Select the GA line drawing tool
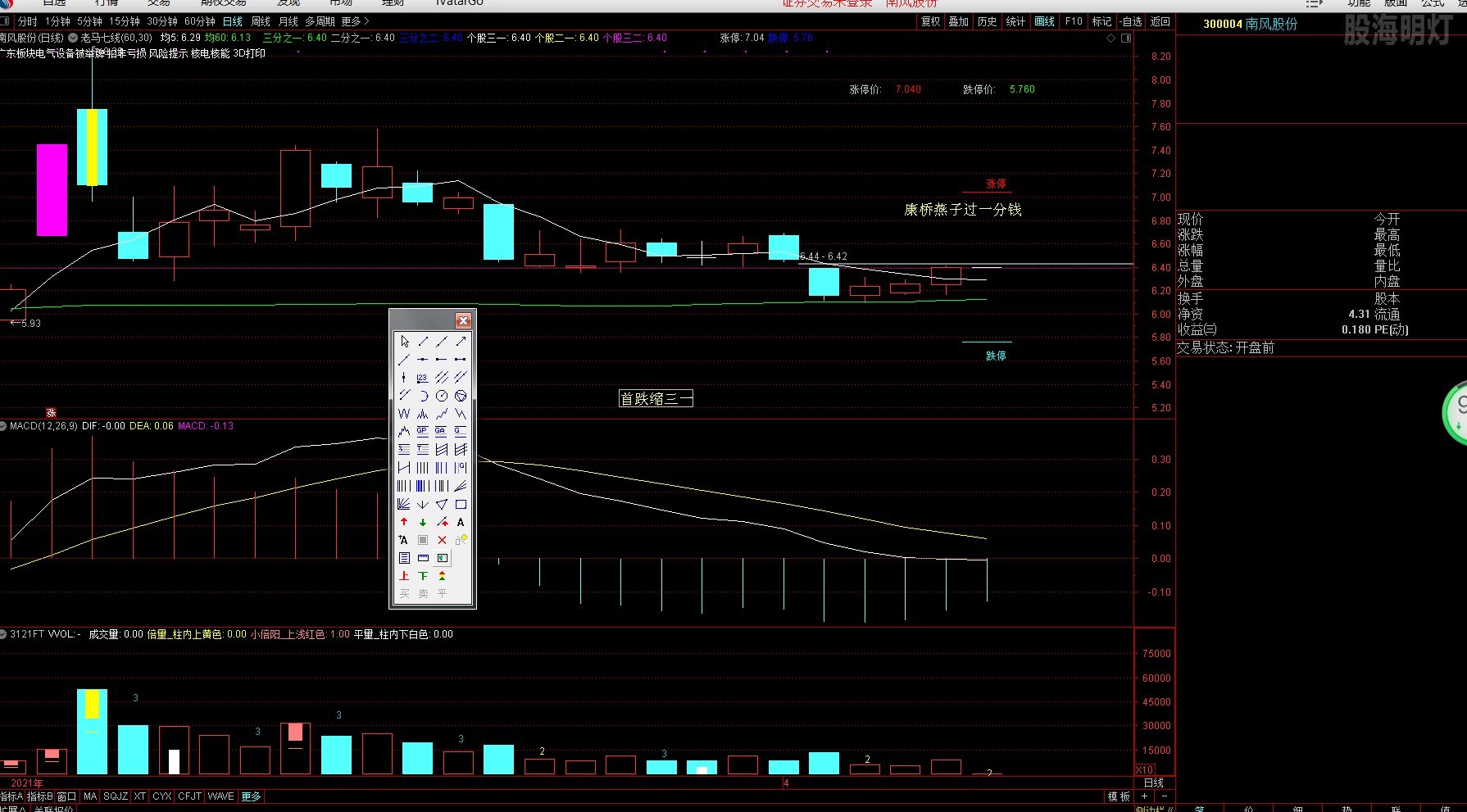 click(x=442, y=431)
